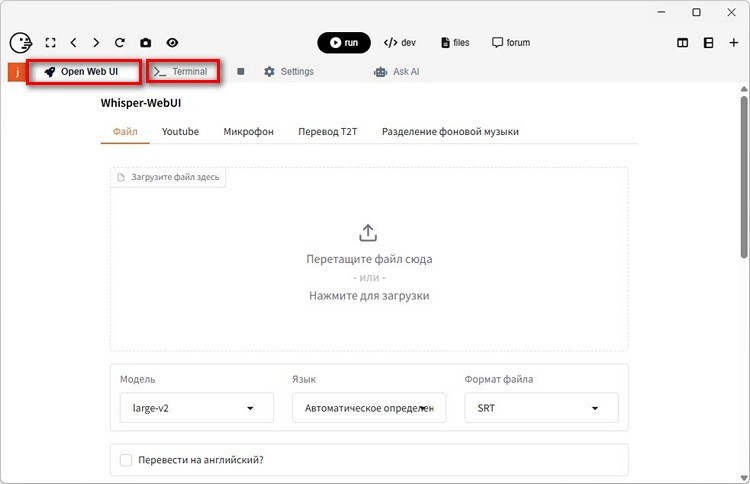Open the Terminal view
750x484 pixels.
[182, 72]
